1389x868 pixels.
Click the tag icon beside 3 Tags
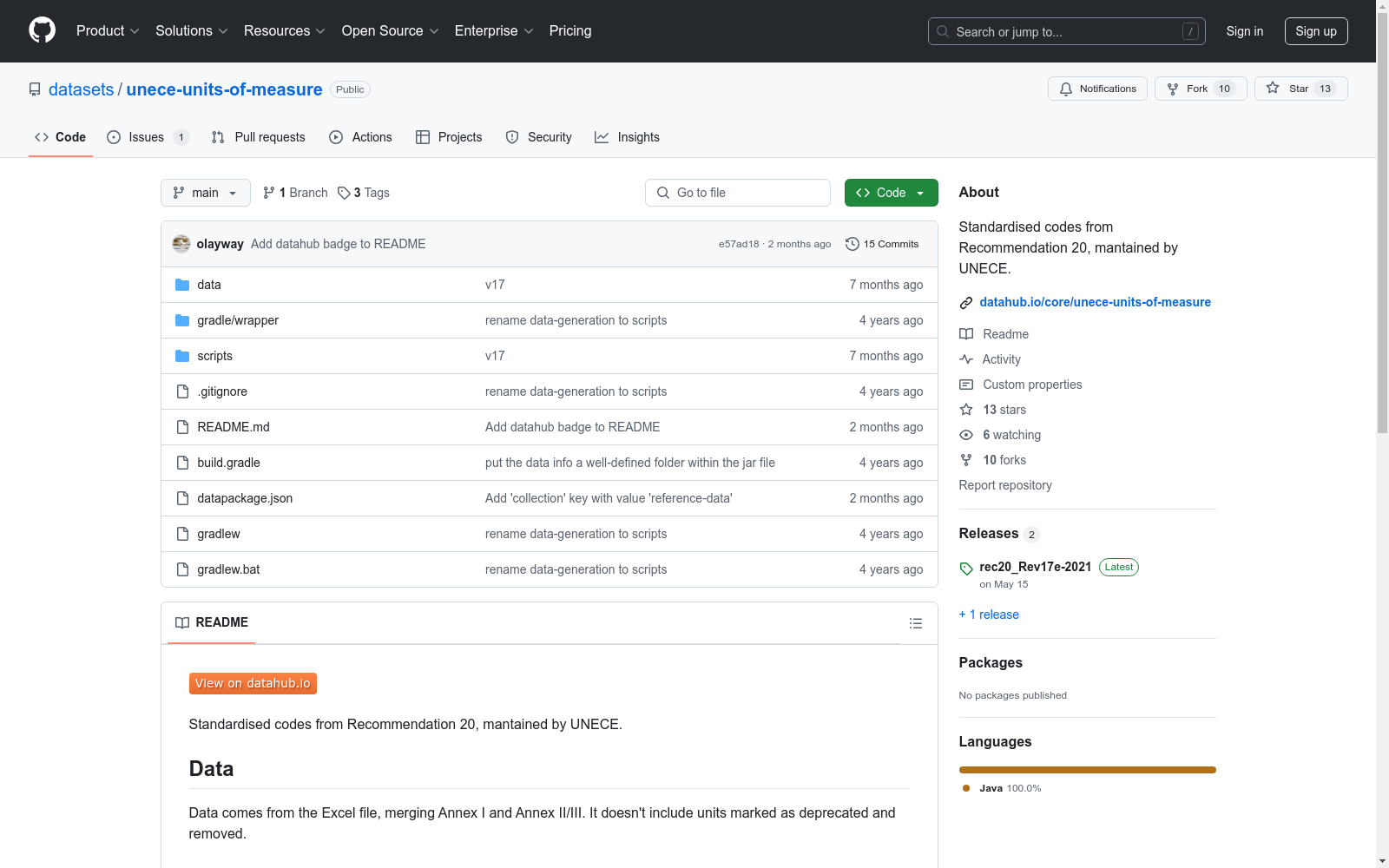coord(344,193)
